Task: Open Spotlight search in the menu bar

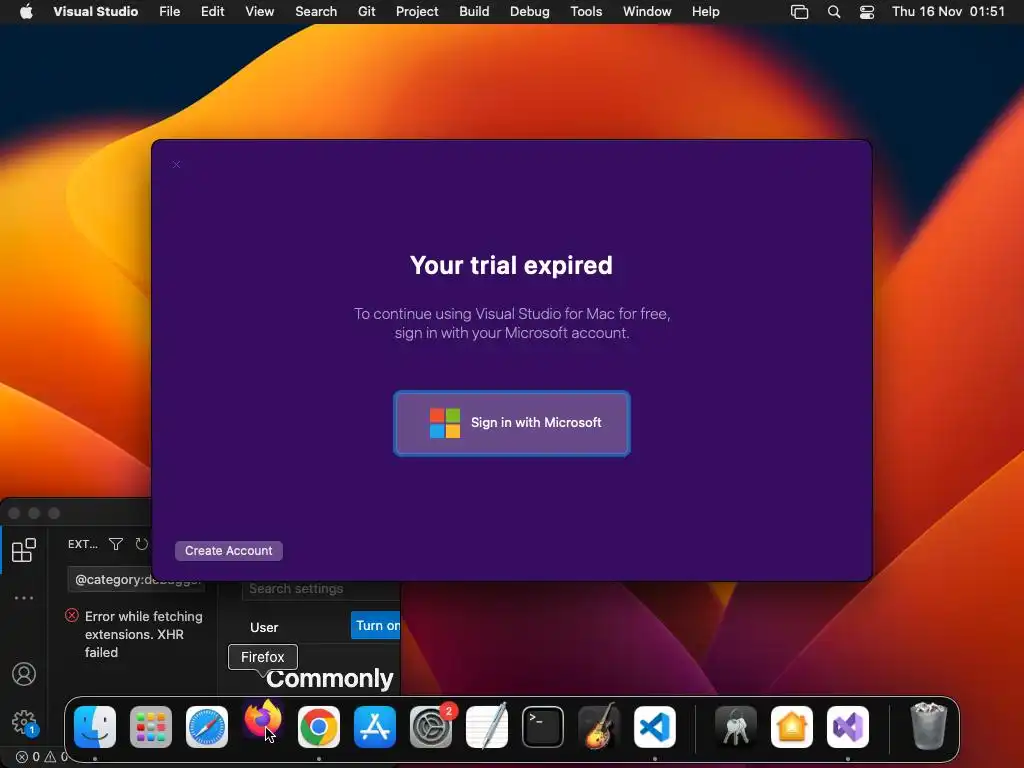Action: (x=834, y=12)
